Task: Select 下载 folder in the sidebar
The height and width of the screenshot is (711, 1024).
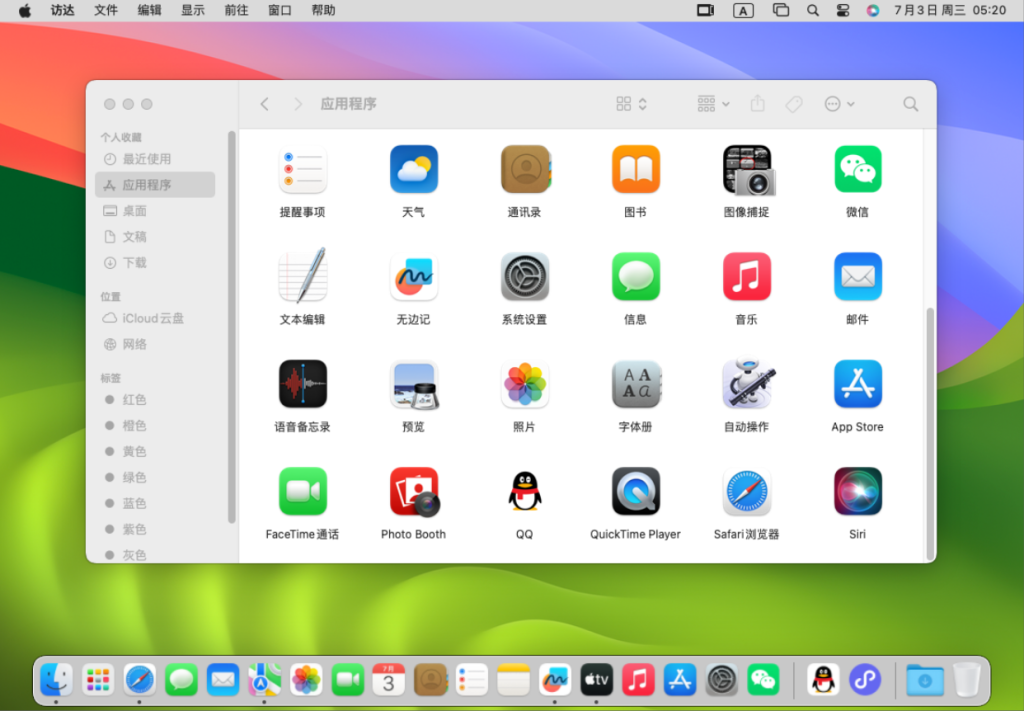Action: tap(134, 263)
